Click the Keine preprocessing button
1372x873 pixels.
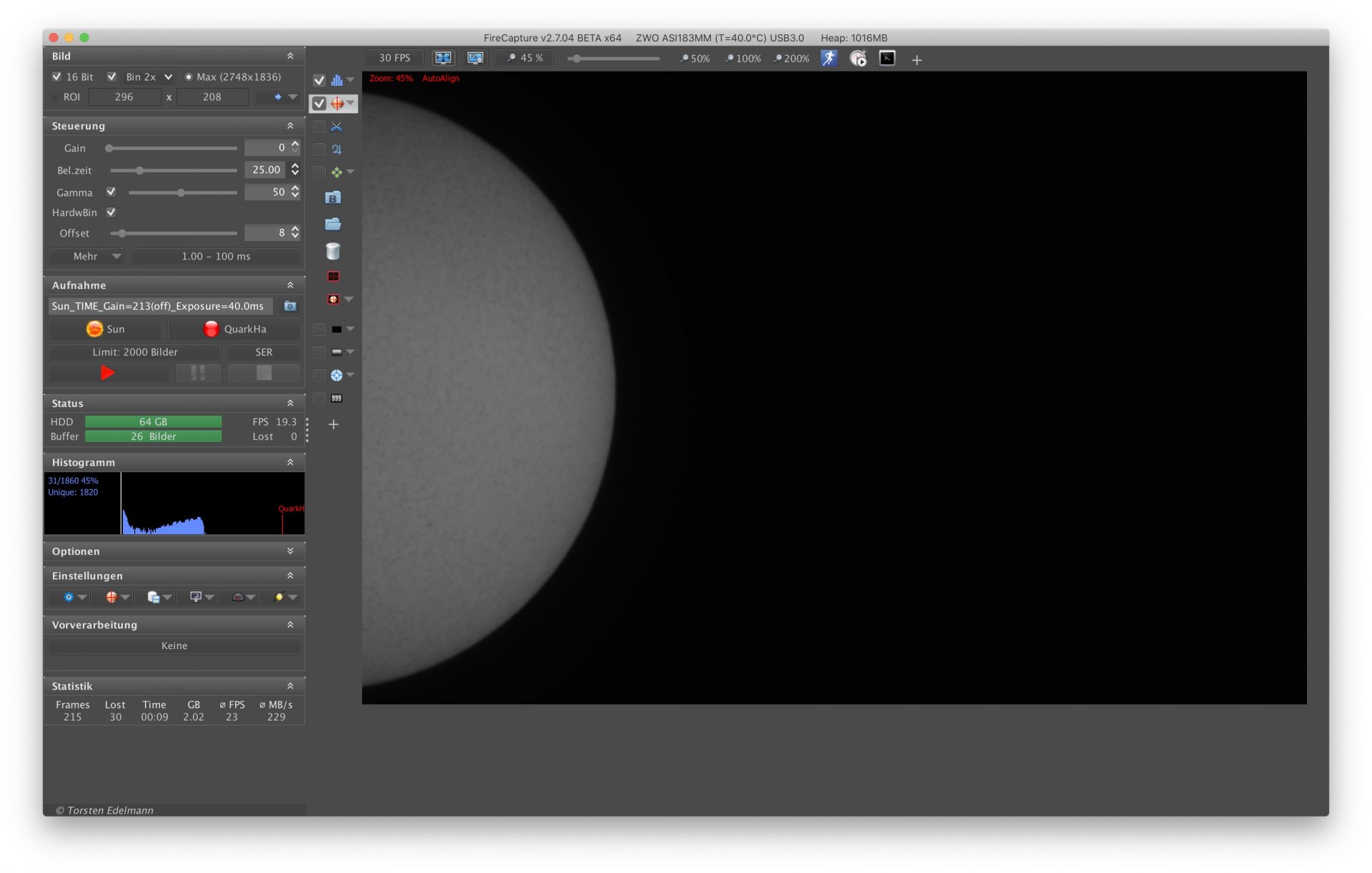point(174,646)
